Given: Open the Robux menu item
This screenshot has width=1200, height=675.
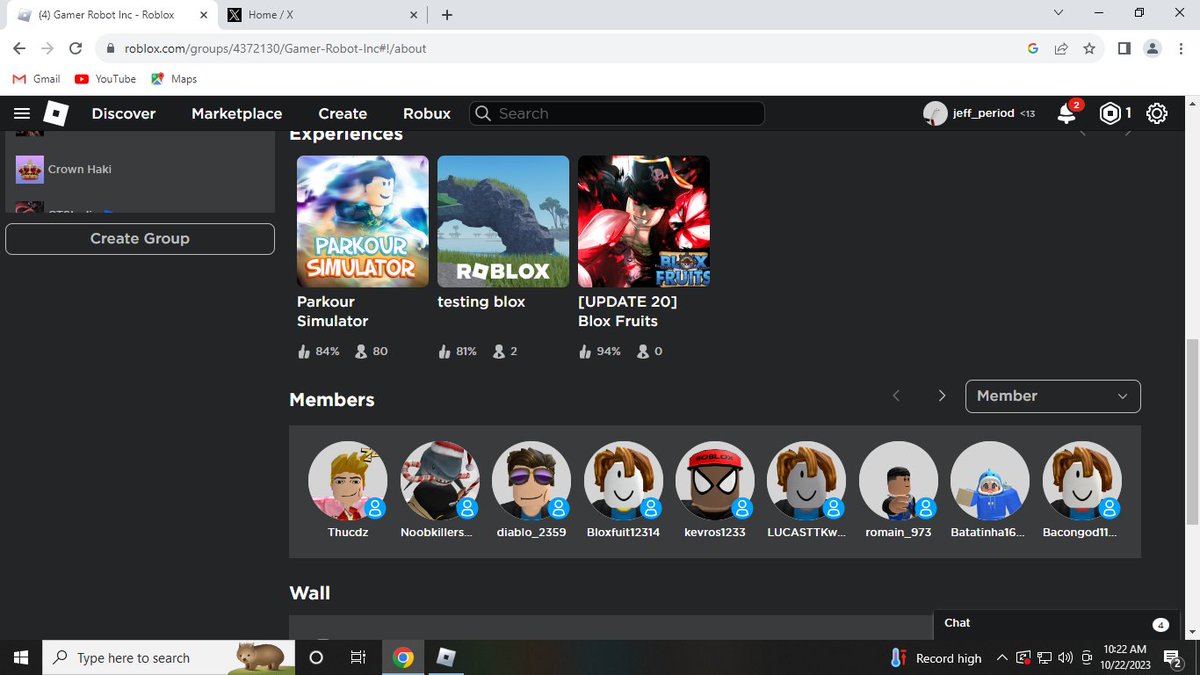Looking at the screenshot, I should 427,114.
